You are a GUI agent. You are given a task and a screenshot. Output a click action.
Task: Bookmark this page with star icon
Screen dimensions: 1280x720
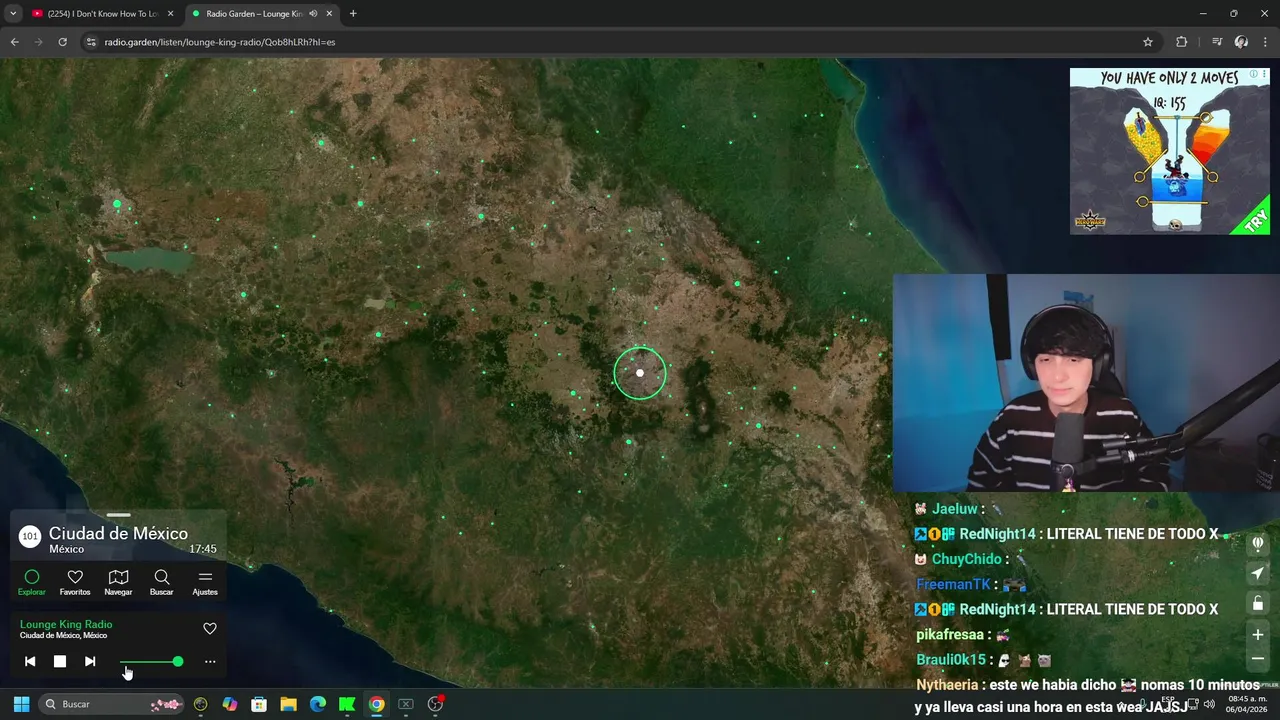click(1148, 42)
